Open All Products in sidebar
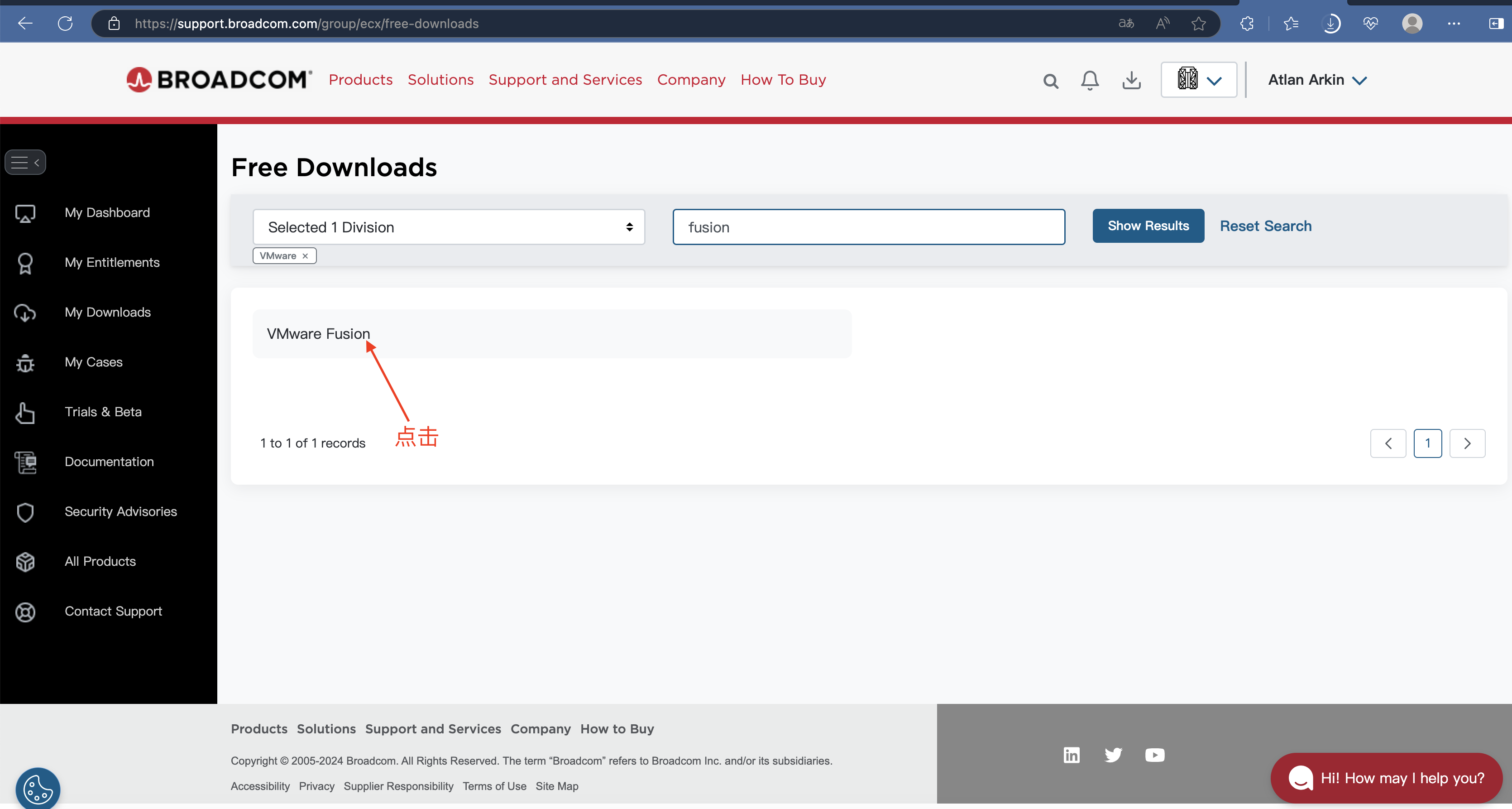Screen dimensions: 1512x809 pyautogui.click(x=100, y=561)
